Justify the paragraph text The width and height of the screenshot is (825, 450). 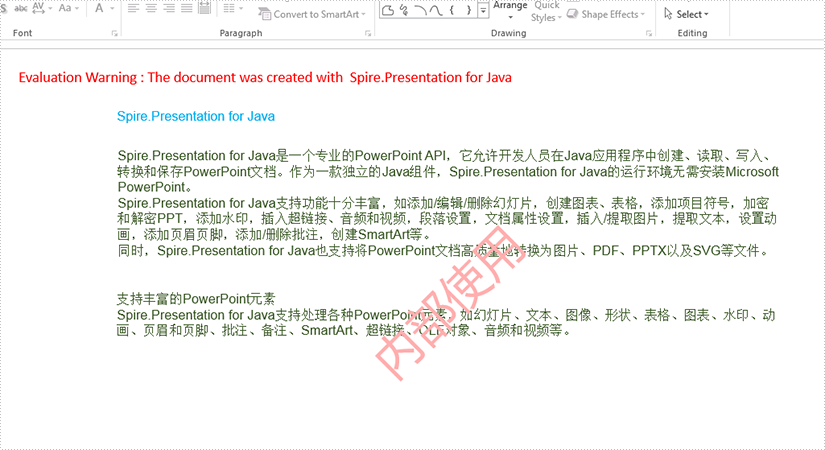tap(187, 8)
